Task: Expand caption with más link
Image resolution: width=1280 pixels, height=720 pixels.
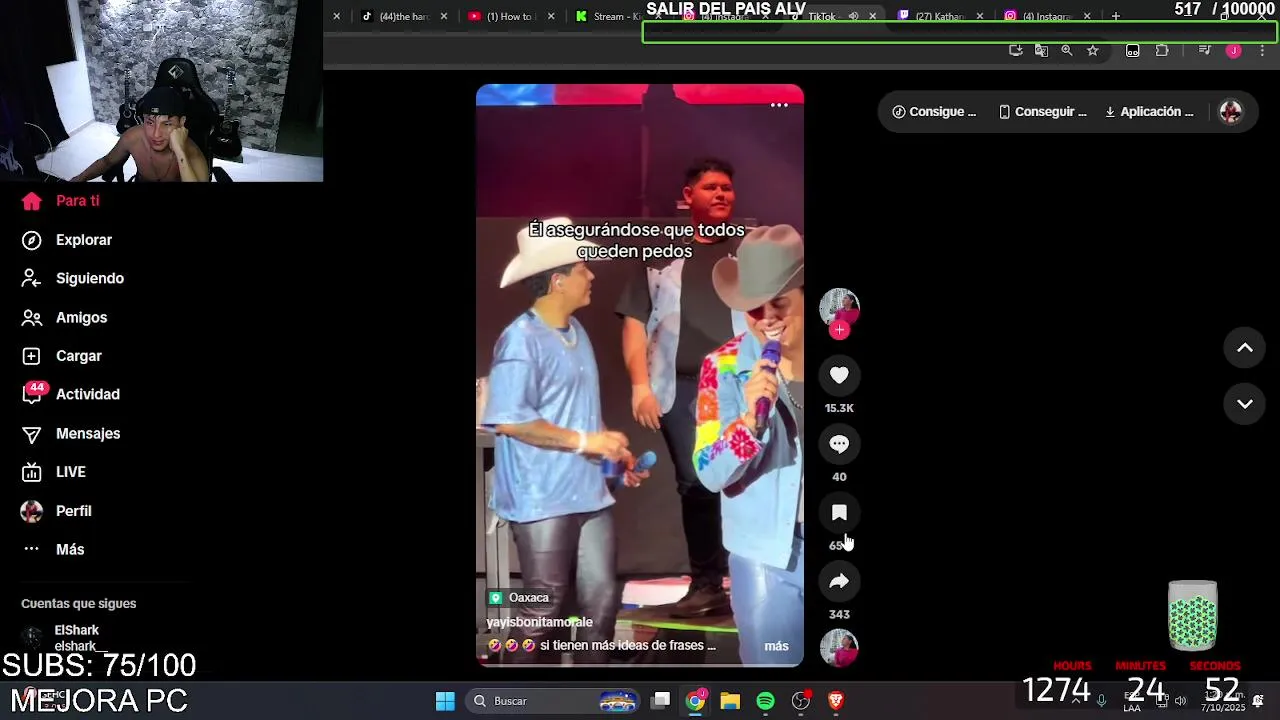Action: pos(776,646)
